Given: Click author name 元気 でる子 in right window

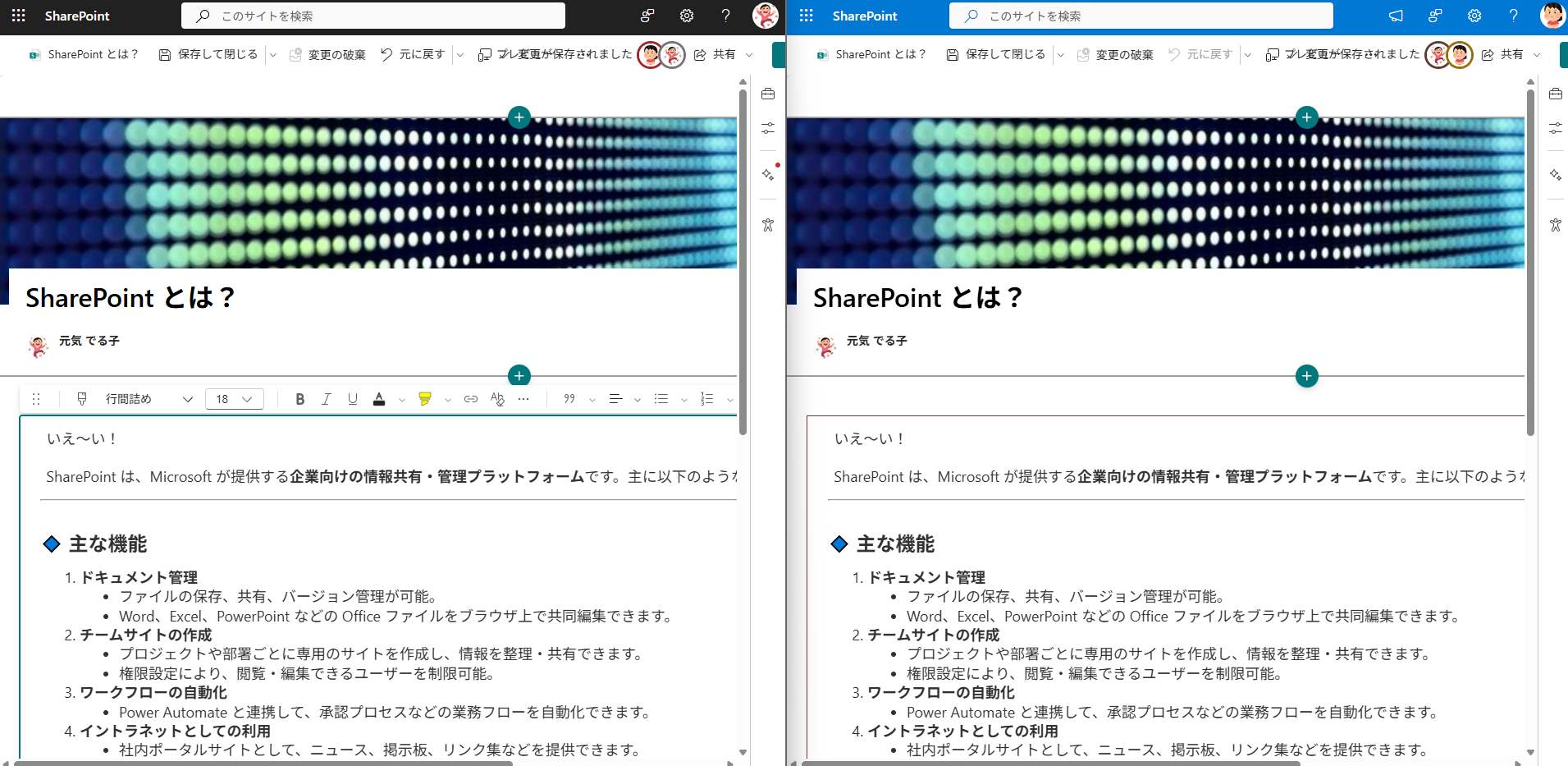Looking at the screenshot, I should click(876, 341).
